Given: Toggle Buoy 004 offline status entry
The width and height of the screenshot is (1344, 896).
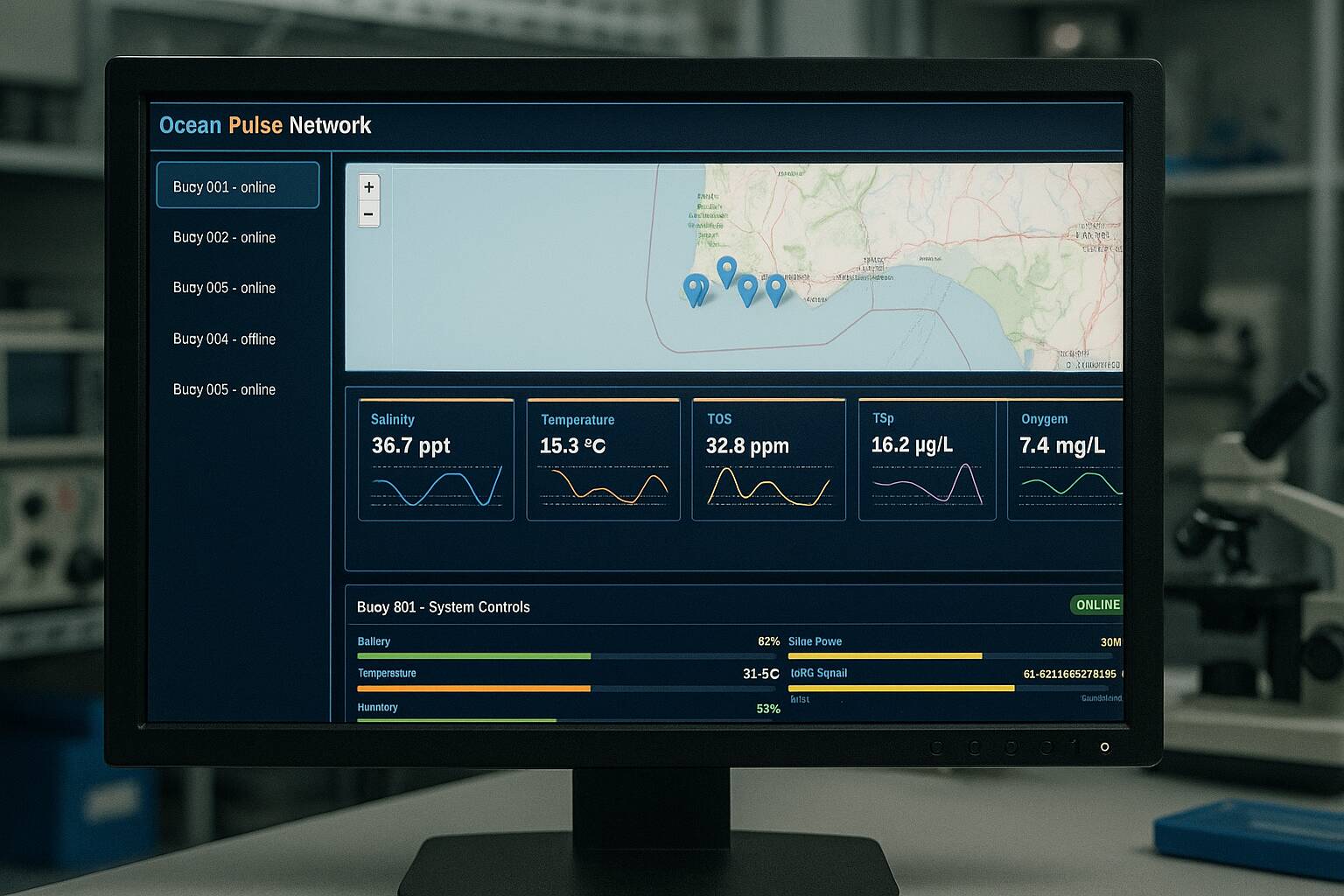Looking at the screenshot, I should [x=224, y=339].
